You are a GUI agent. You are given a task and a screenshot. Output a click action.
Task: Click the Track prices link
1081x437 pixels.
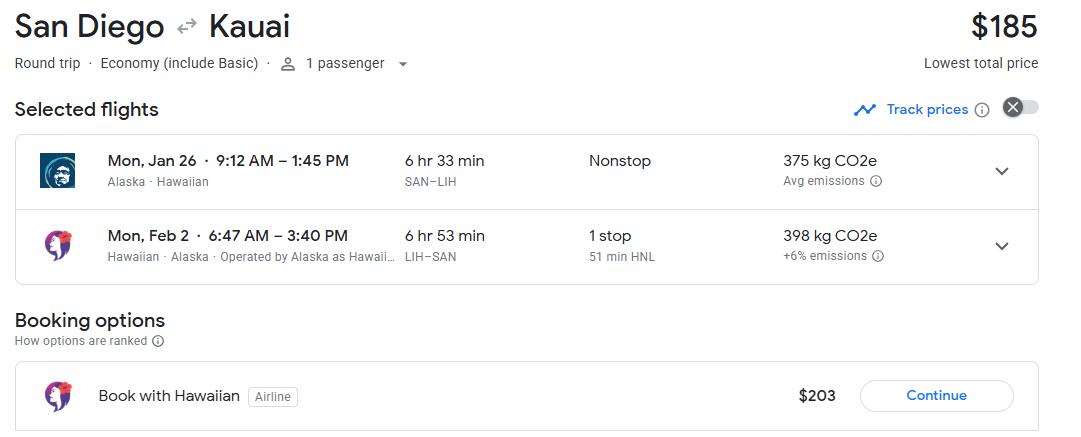(x=927, y=110)
